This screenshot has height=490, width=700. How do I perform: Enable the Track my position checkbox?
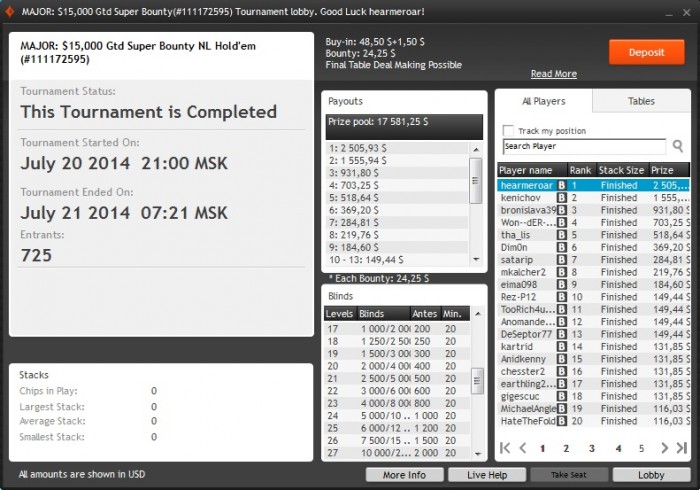click(508, 130)
